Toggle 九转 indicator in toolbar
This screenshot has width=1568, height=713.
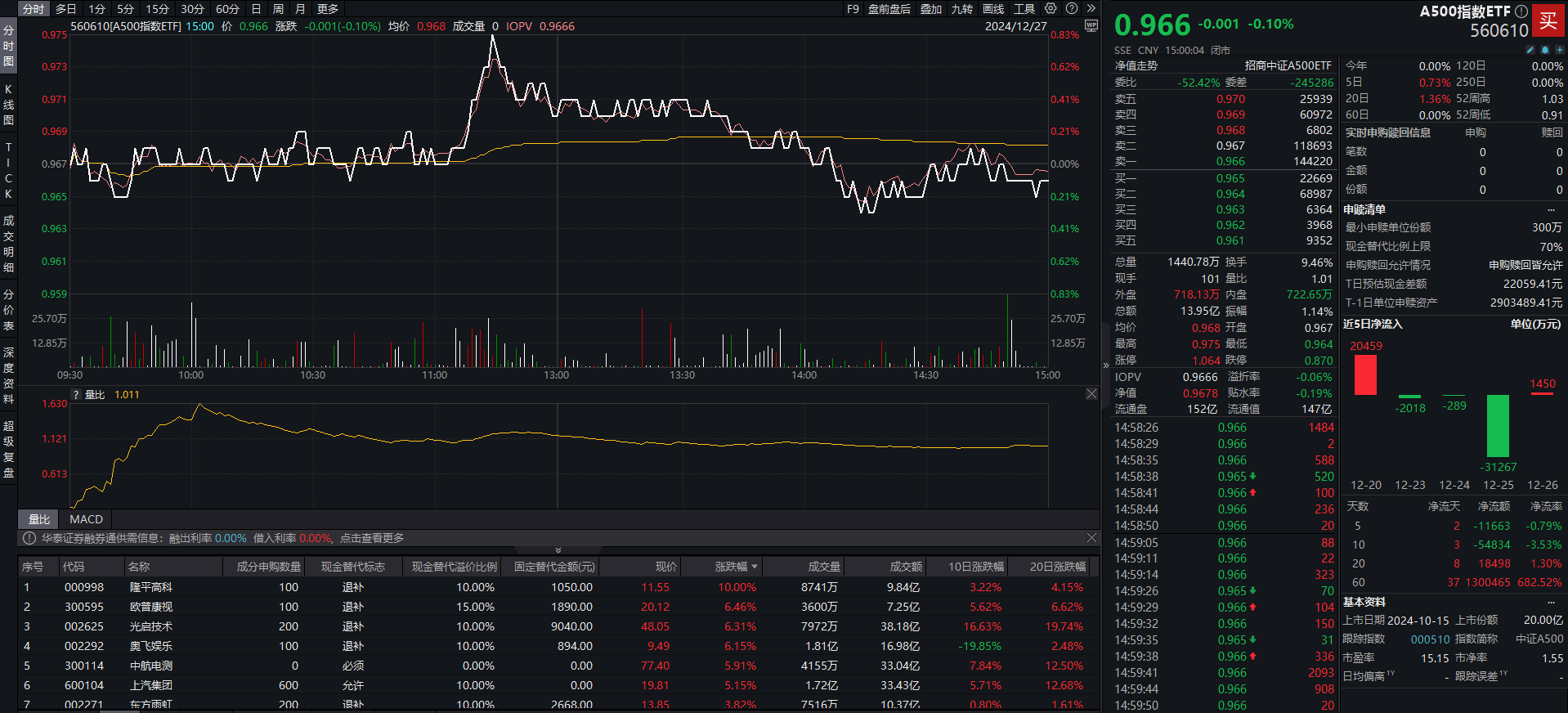(961, 9)
